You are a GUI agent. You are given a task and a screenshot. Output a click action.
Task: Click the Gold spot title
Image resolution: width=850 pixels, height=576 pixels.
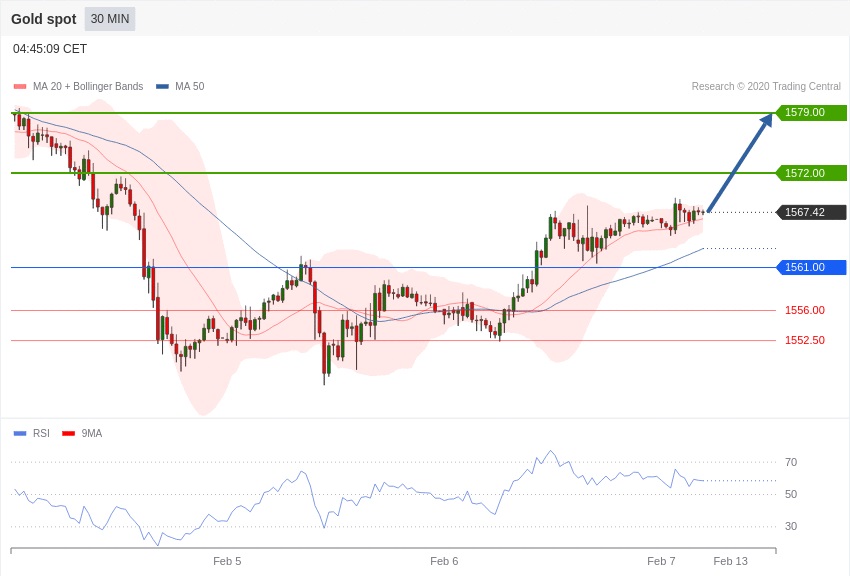pyautogui.click(x=44, y=19)
